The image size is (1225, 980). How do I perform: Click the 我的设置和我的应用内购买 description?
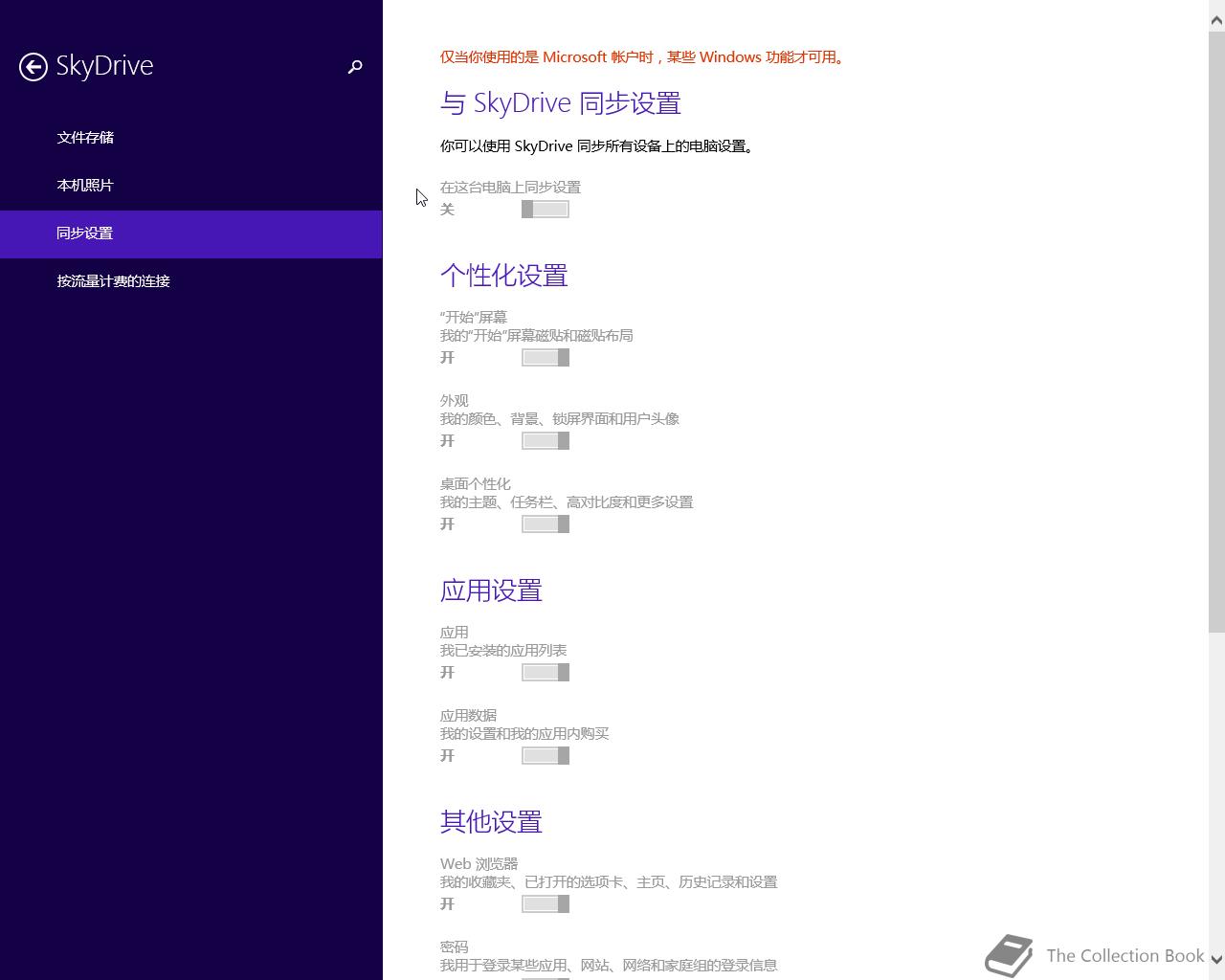click(524, 734)
